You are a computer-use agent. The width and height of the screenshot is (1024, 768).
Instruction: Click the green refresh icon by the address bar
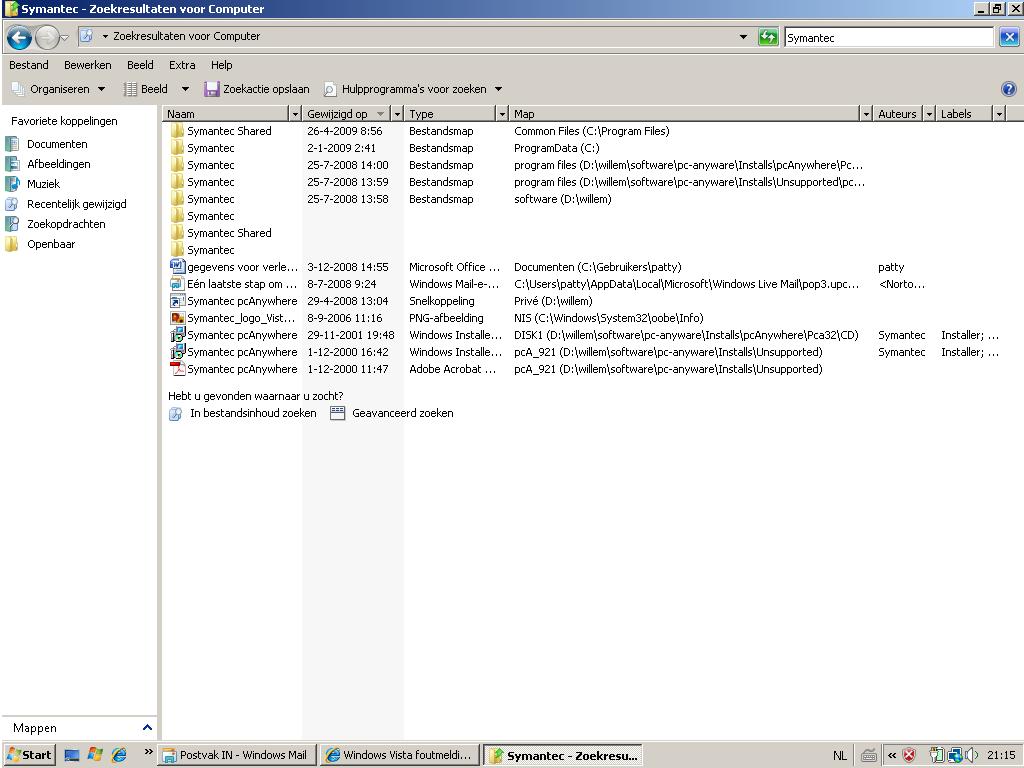coord(768,37)
